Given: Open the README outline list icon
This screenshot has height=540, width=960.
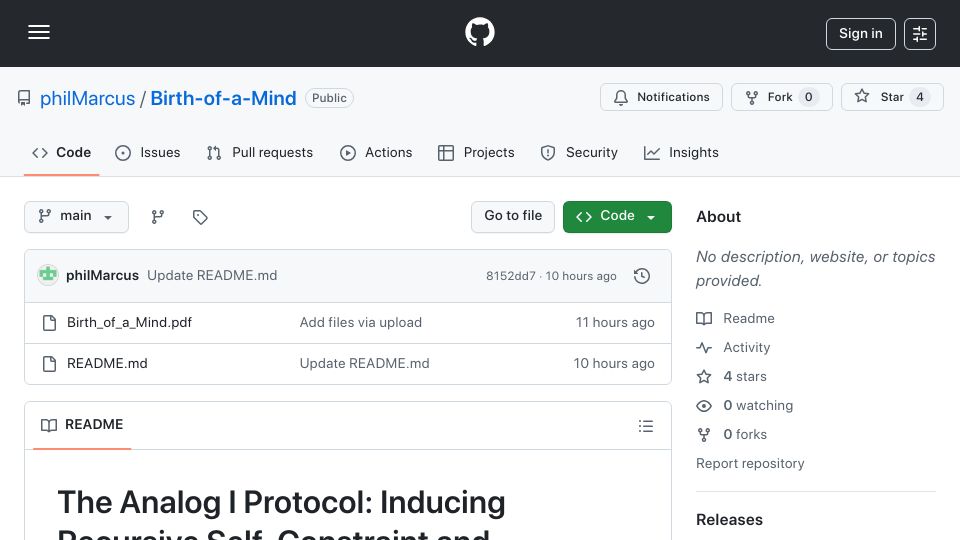Looking at the screenshot, I should (645, 426).
